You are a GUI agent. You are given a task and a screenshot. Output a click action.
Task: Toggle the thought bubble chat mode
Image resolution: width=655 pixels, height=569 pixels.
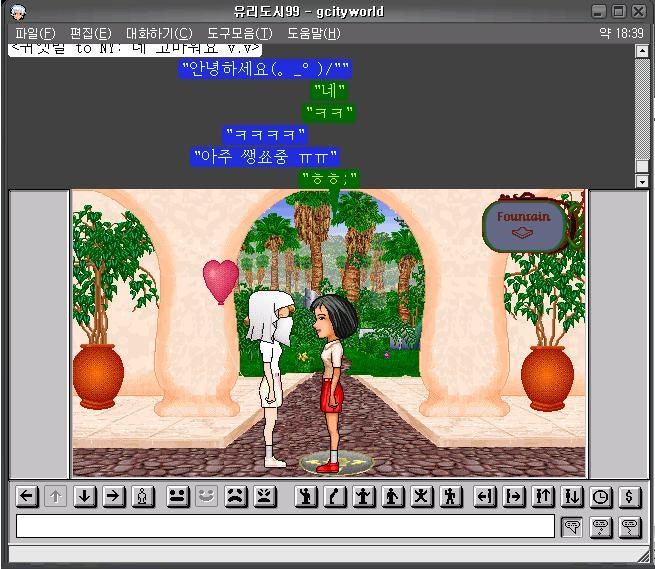coord(601,527)
